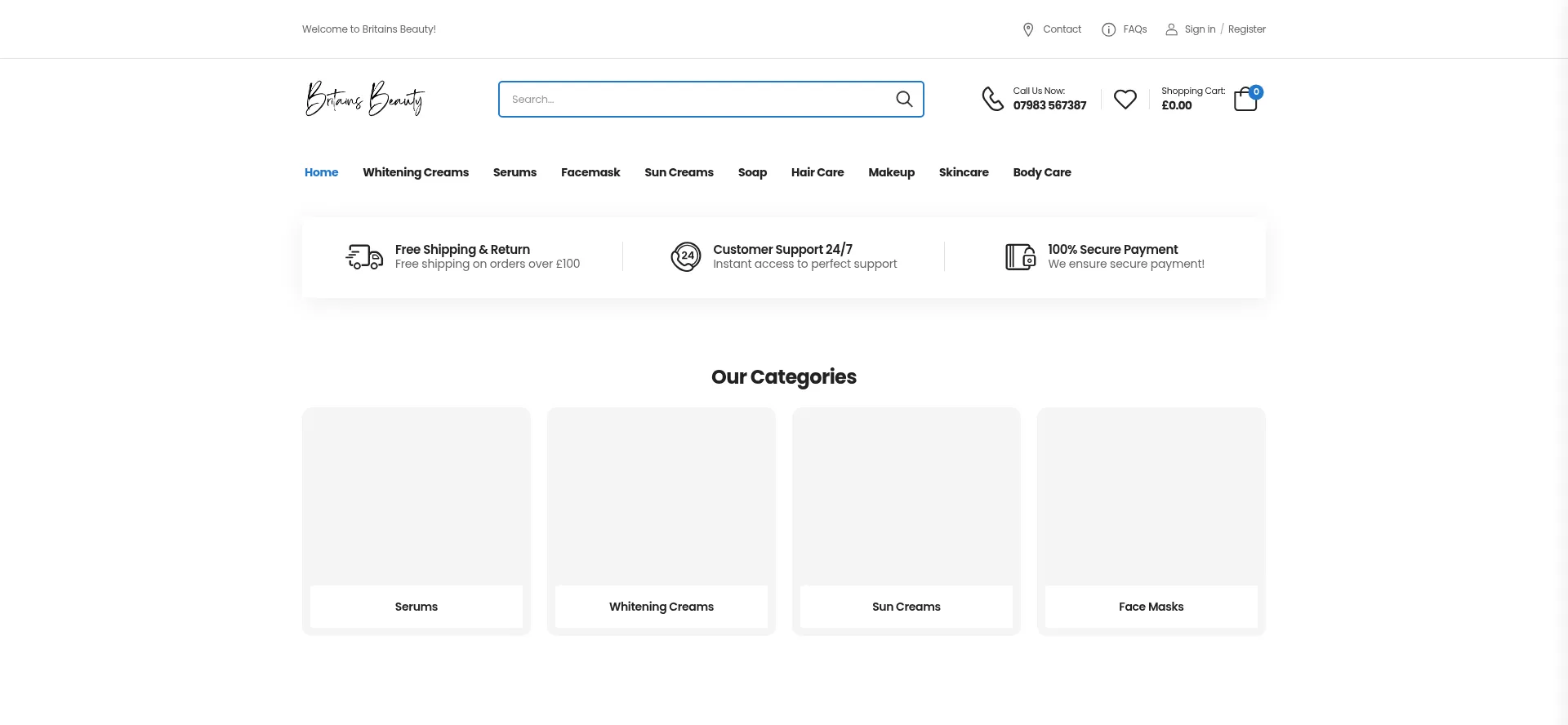Click the user account icon
This screenshot has width=1568, height=725.
pos(1171,29)
